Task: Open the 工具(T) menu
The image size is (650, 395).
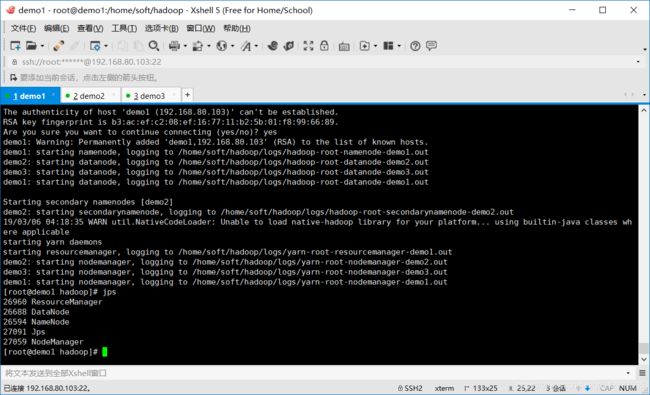Action: (124, 28)
